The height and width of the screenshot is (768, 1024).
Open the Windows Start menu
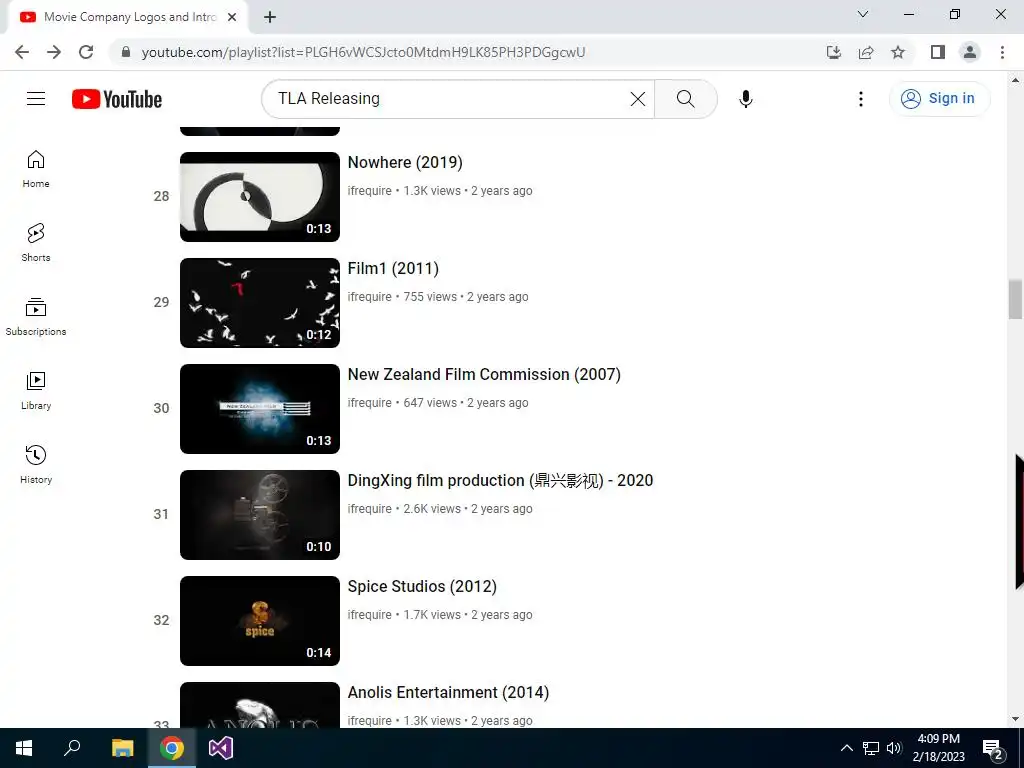click(x=24, y=748)
